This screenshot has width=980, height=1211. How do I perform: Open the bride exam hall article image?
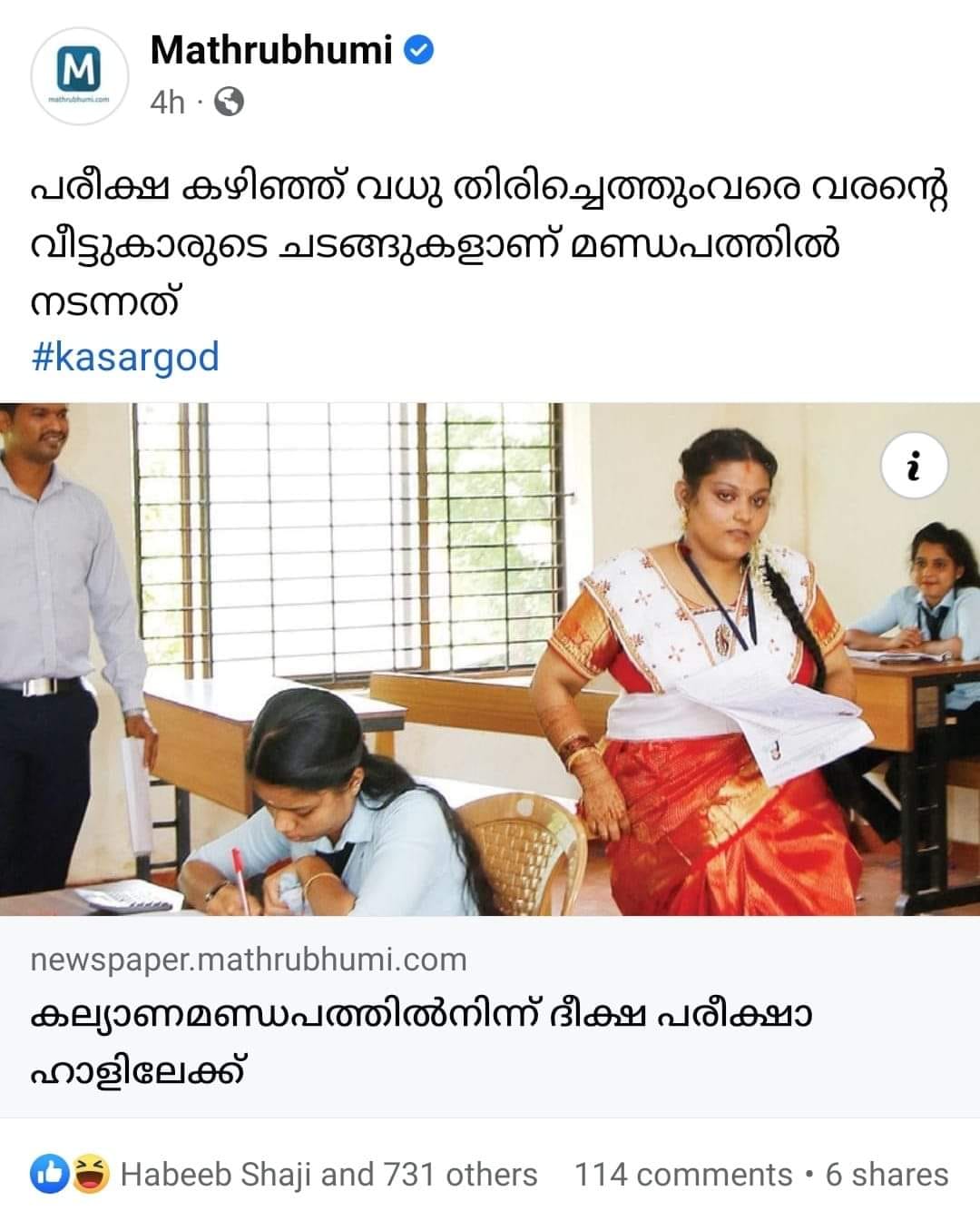(x=490, y=659)
